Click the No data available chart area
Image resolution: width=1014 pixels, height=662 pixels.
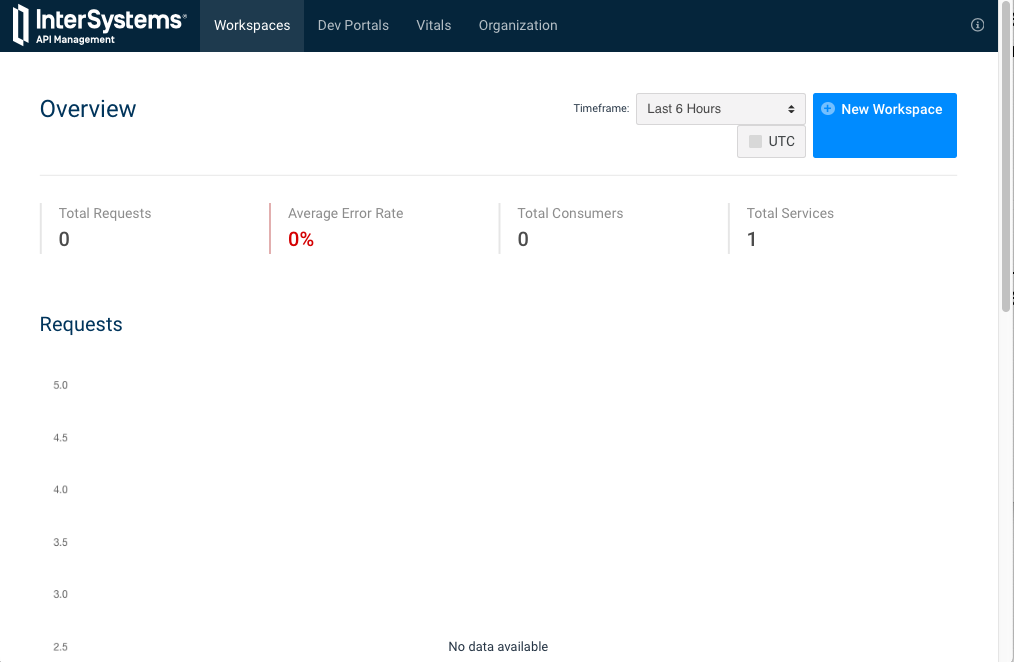click(497, 646)
